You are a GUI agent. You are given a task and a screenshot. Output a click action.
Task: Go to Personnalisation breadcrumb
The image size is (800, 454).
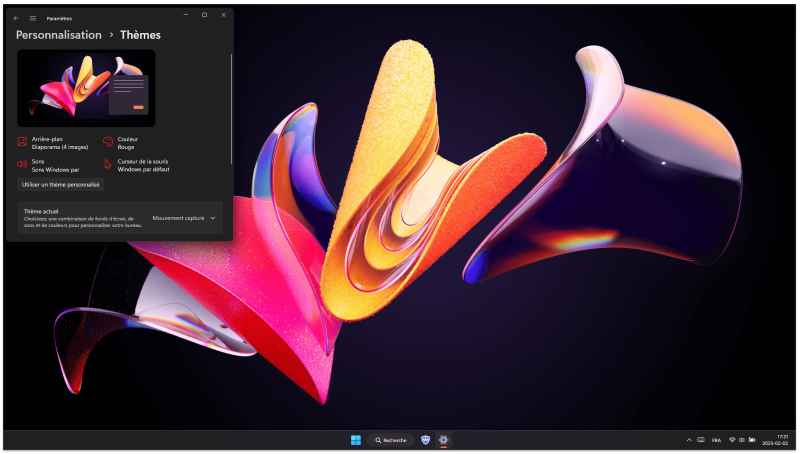point(59,35)
